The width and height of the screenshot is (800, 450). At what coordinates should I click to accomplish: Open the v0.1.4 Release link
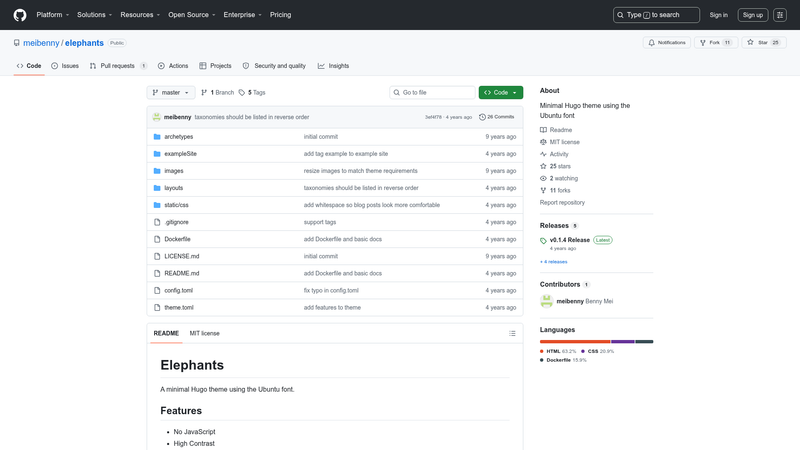coord(569,240)
